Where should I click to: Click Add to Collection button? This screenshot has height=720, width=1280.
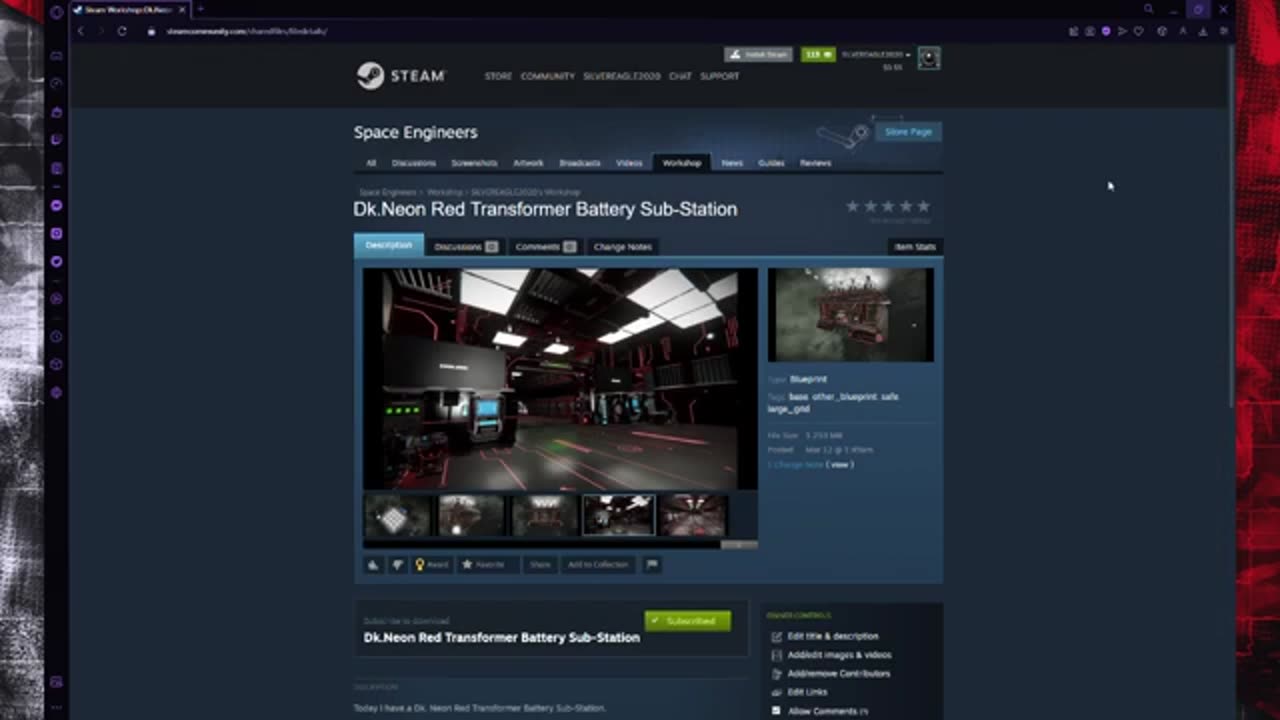[x=598, y=565]
